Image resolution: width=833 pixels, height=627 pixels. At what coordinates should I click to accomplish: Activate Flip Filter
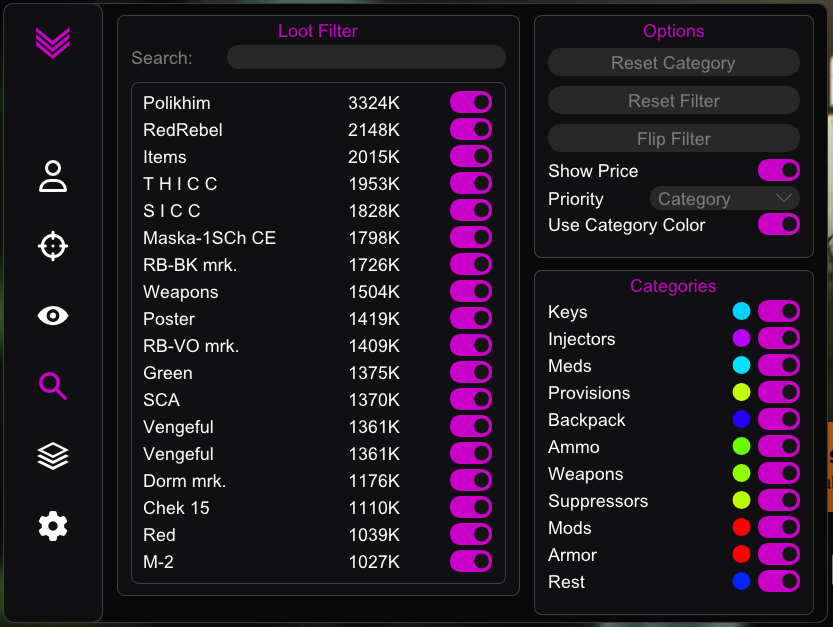click(x=673, y=139)
